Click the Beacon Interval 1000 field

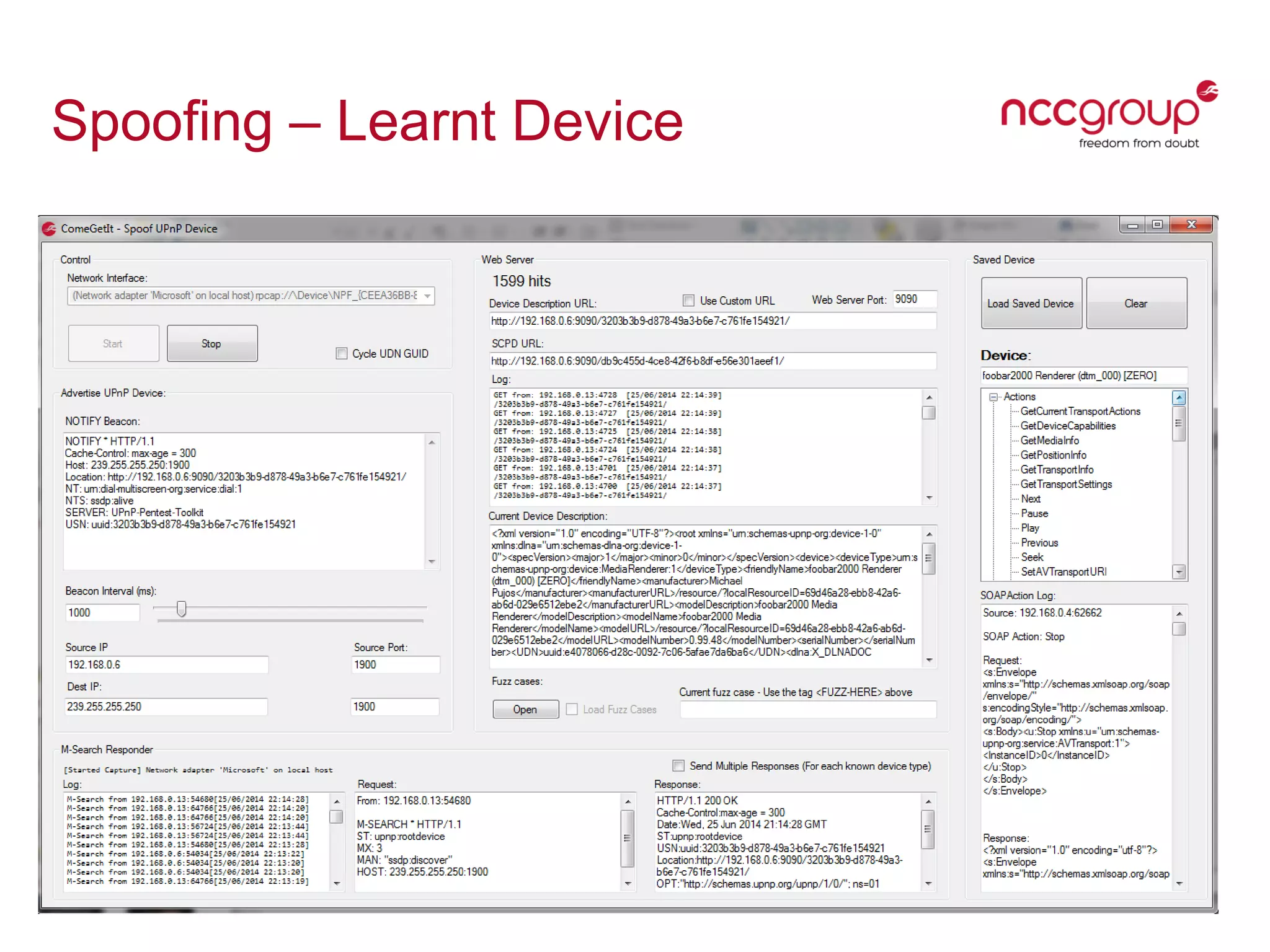point(102,613)
